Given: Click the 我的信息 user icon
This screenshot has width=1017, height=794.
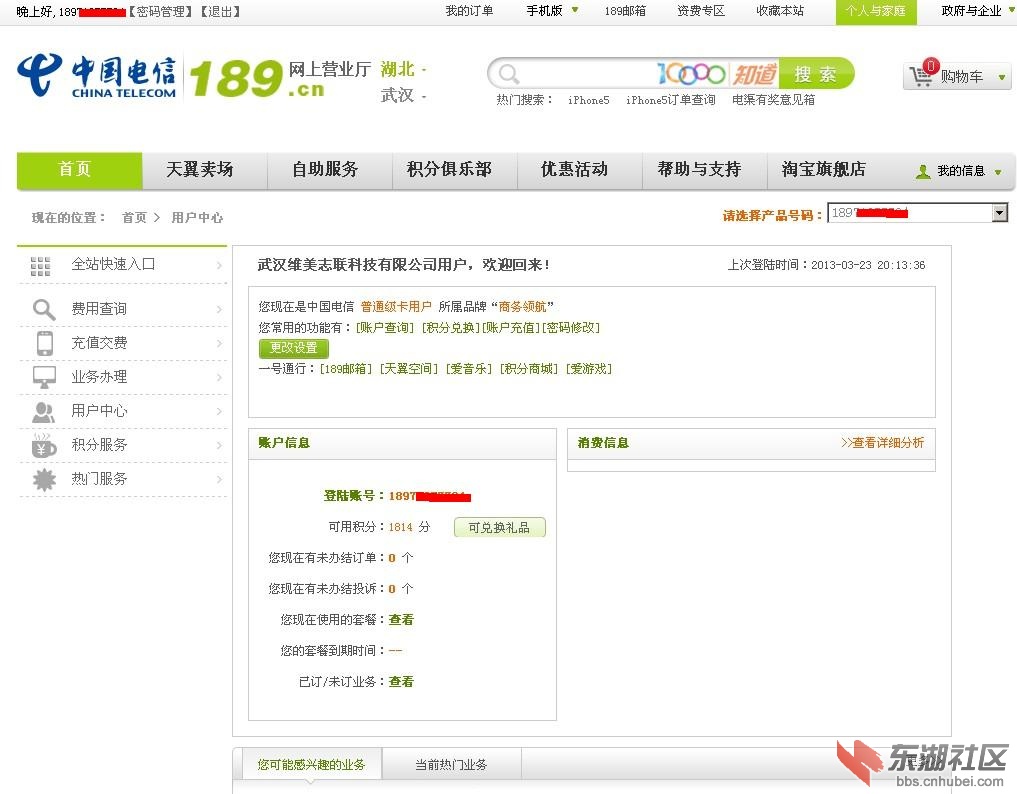Looking at the screenshot, I should click(923, 172).
